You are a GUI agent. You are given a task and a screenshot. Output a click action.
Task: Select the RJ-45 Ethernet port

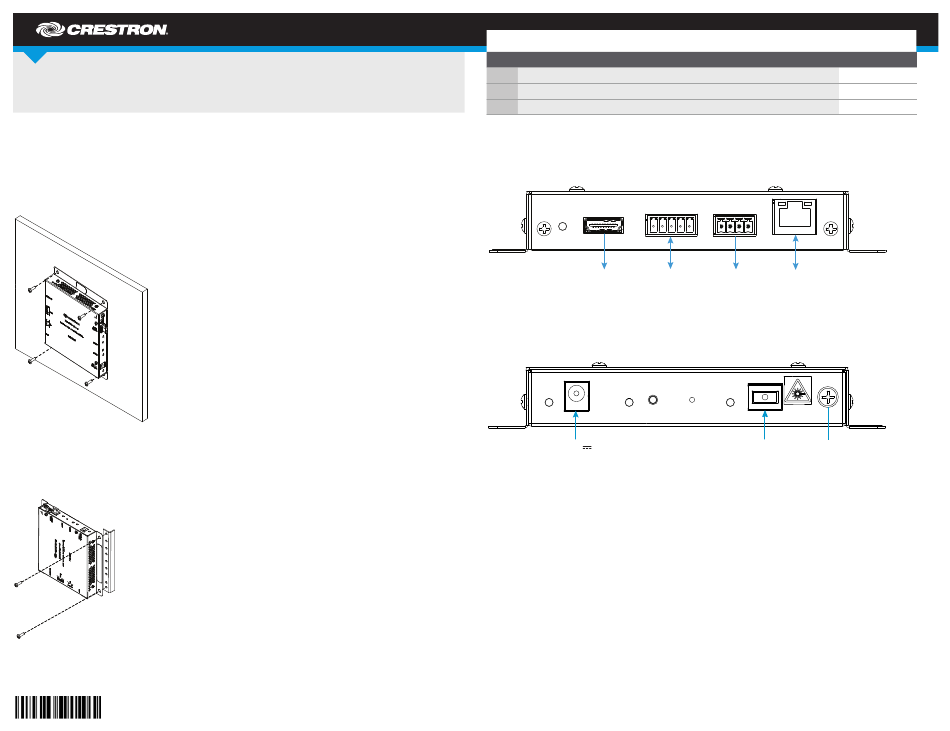794,217
